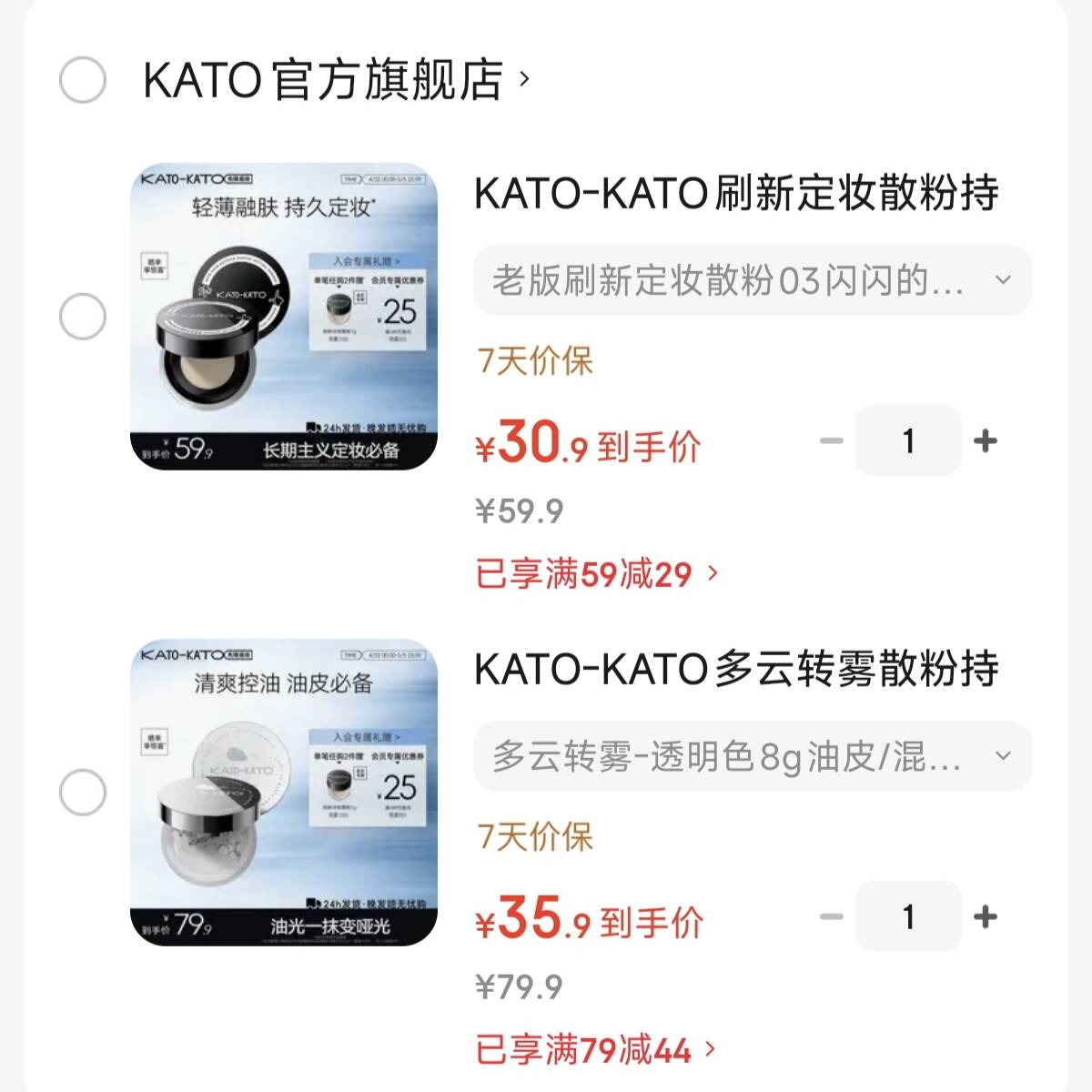The width and height of the screenshot is (1092, 1092).
Task: Click quantity field for 多云转雾散粉
Action: pos(908,916)
